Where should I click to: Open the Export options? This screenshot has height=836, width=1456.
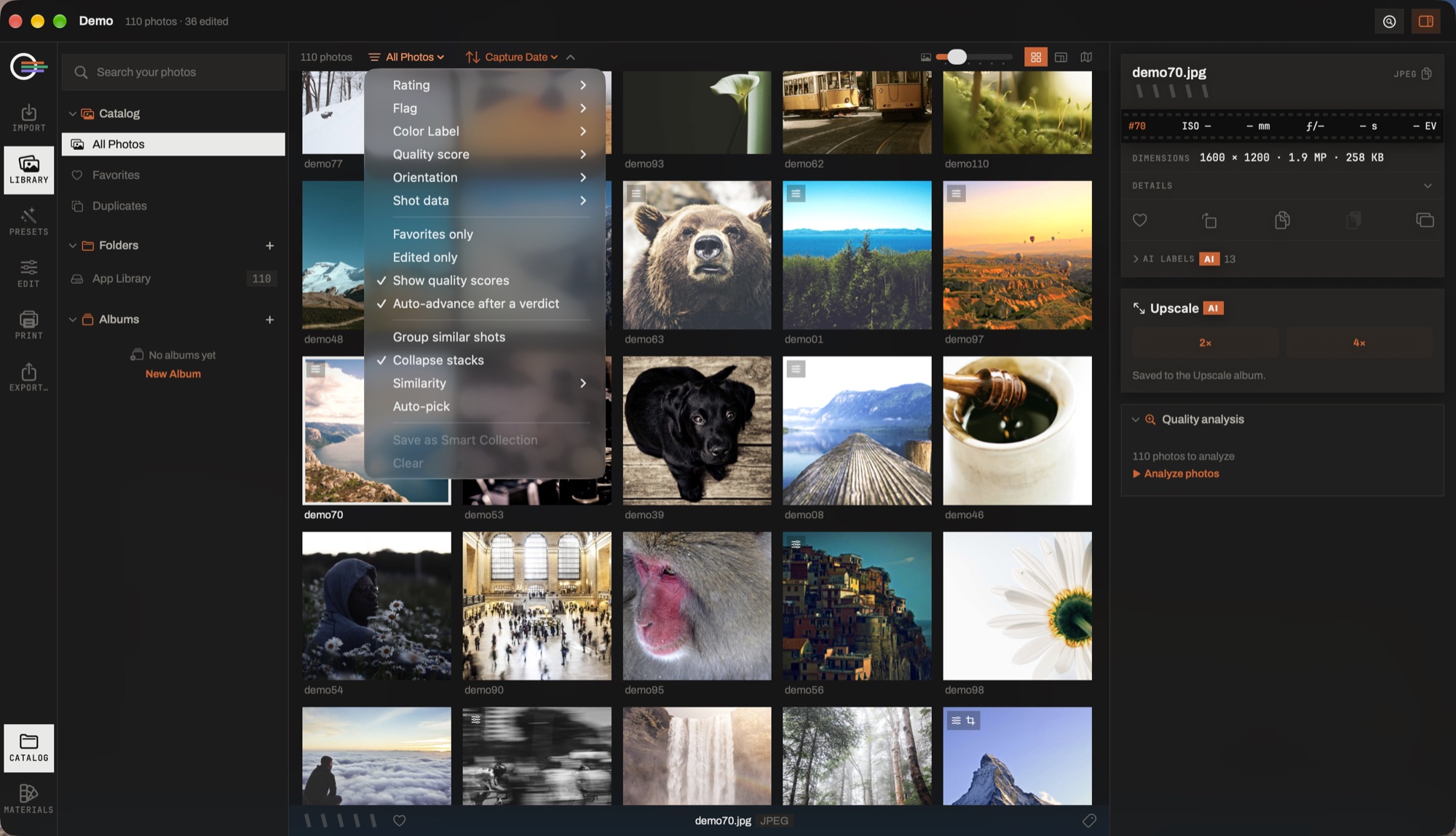pos(28,378)
